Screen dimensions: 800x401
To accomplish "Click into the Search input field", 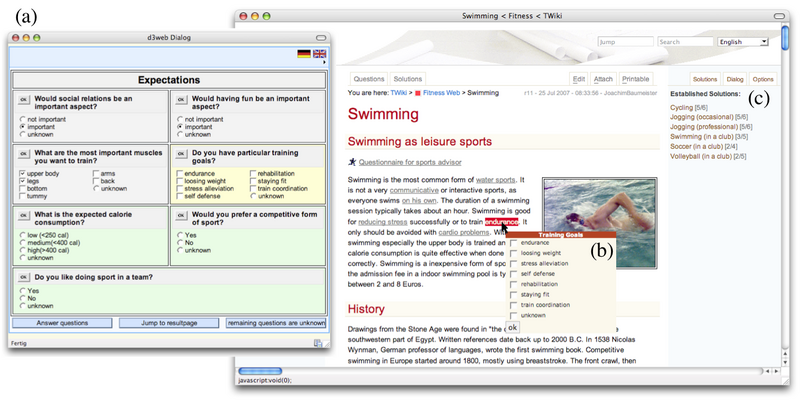I will click(684, 42).
